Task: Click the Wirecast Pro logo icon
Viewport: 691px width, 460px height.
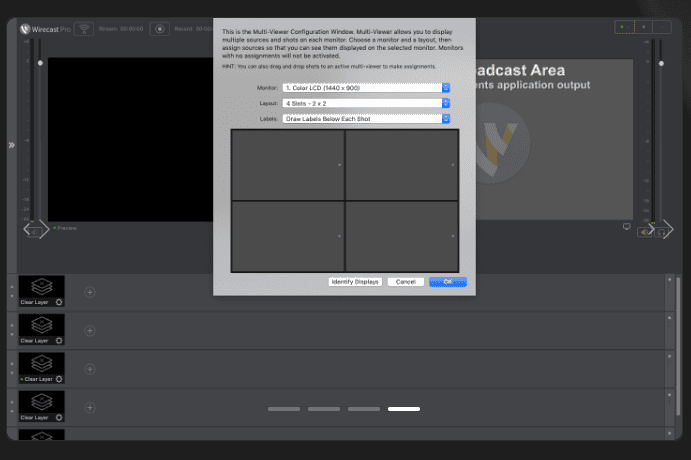Action: click(25, 29)
